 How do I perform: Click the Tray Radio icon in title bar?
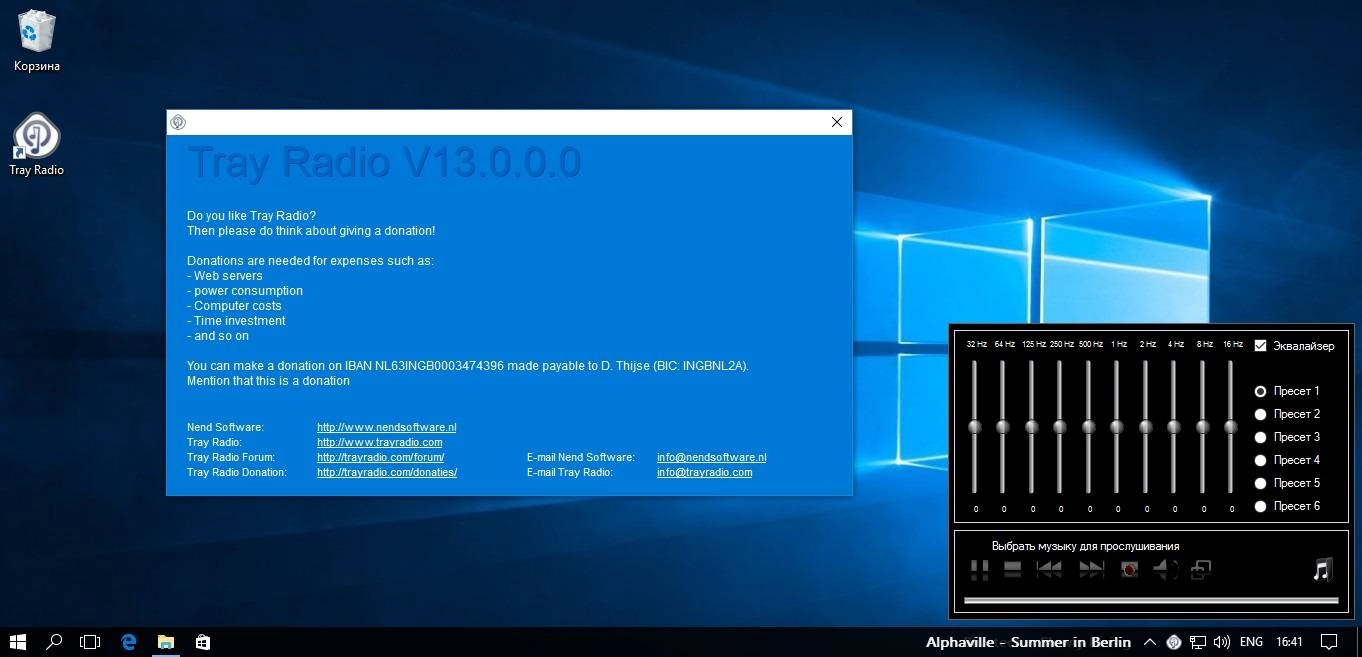pos(178,122)
